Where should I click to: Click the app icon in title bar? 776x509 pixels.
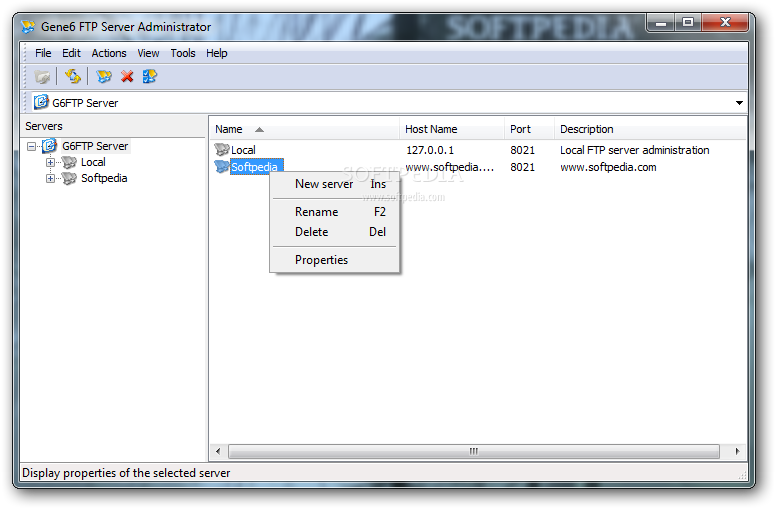click(x=28, y=26)
